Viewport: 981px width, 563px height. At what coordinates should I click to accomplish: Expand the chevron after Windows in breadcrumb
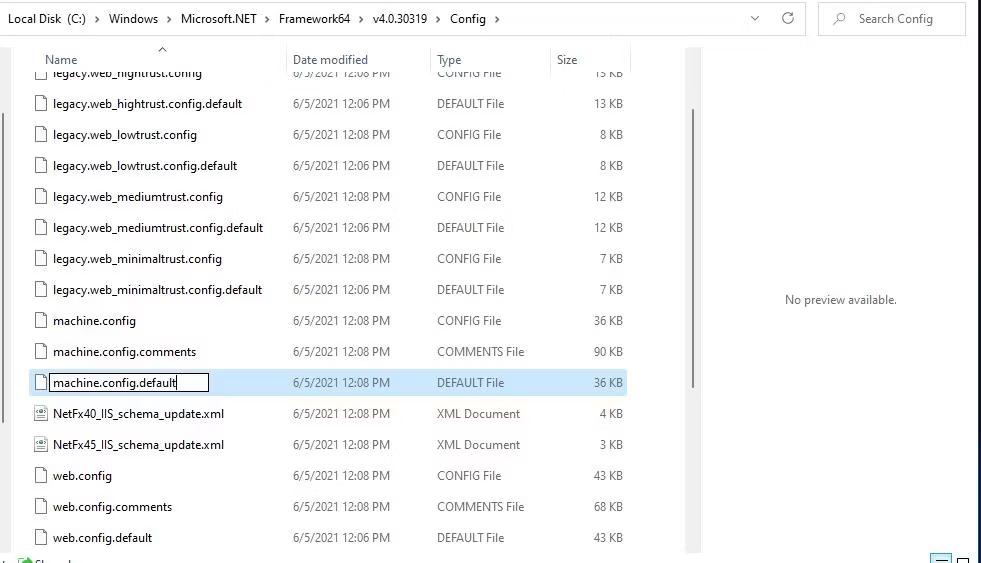coord(169,19)
